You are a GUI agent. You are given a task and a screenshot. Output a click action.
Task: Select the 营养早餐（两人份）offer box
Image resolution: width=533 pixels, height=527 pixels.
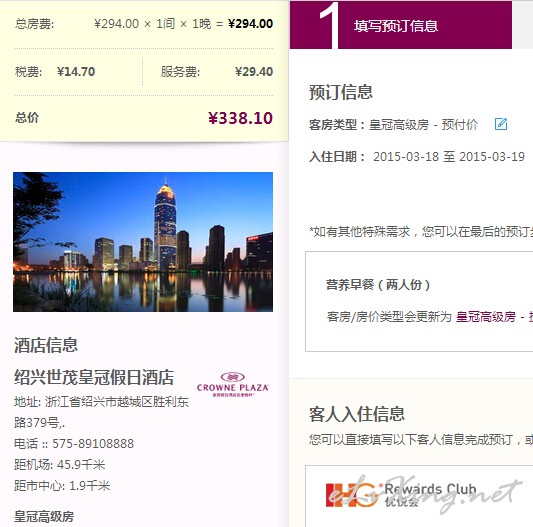tap(419, 301)
